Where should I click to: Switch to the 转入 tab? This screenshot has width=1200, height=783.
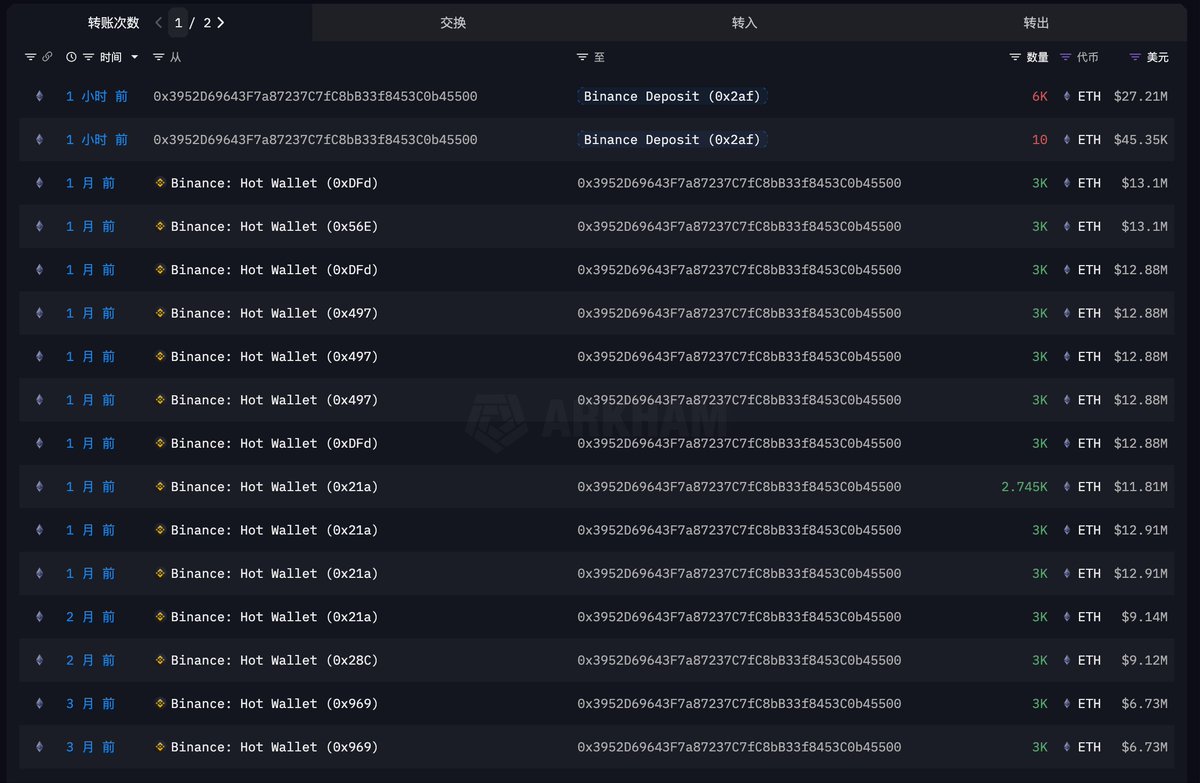745,22
